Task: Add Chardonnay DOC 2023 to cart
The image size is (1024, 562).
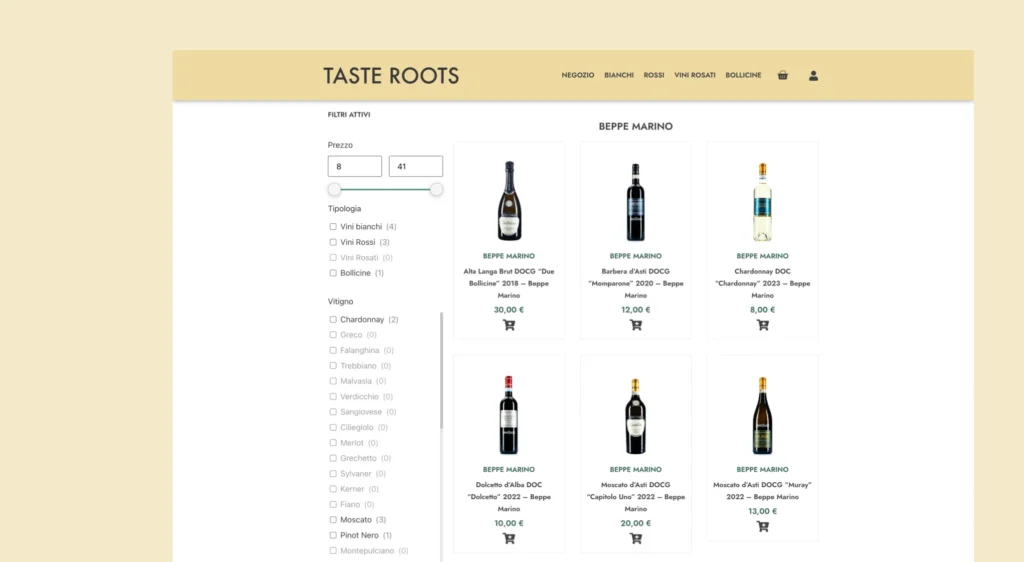Action: point(762,325)
